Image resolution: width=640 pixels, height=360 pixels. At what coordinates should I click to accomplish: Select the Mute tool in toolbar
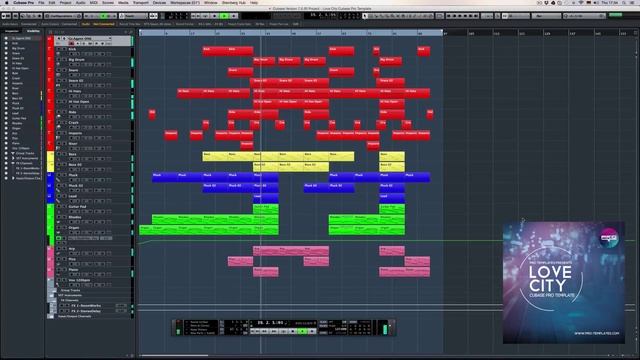click(398, 16)
